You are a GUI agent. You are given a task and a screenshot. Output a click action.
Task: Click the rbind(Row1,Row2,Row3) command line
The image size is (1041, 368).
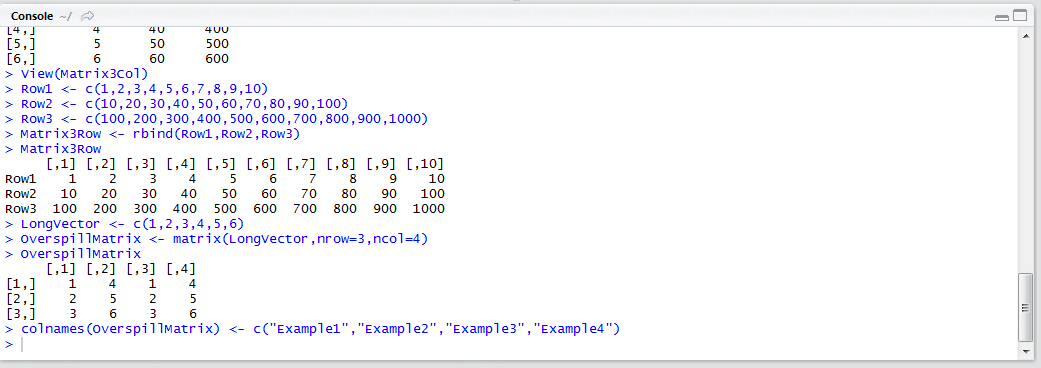[153, 134]
